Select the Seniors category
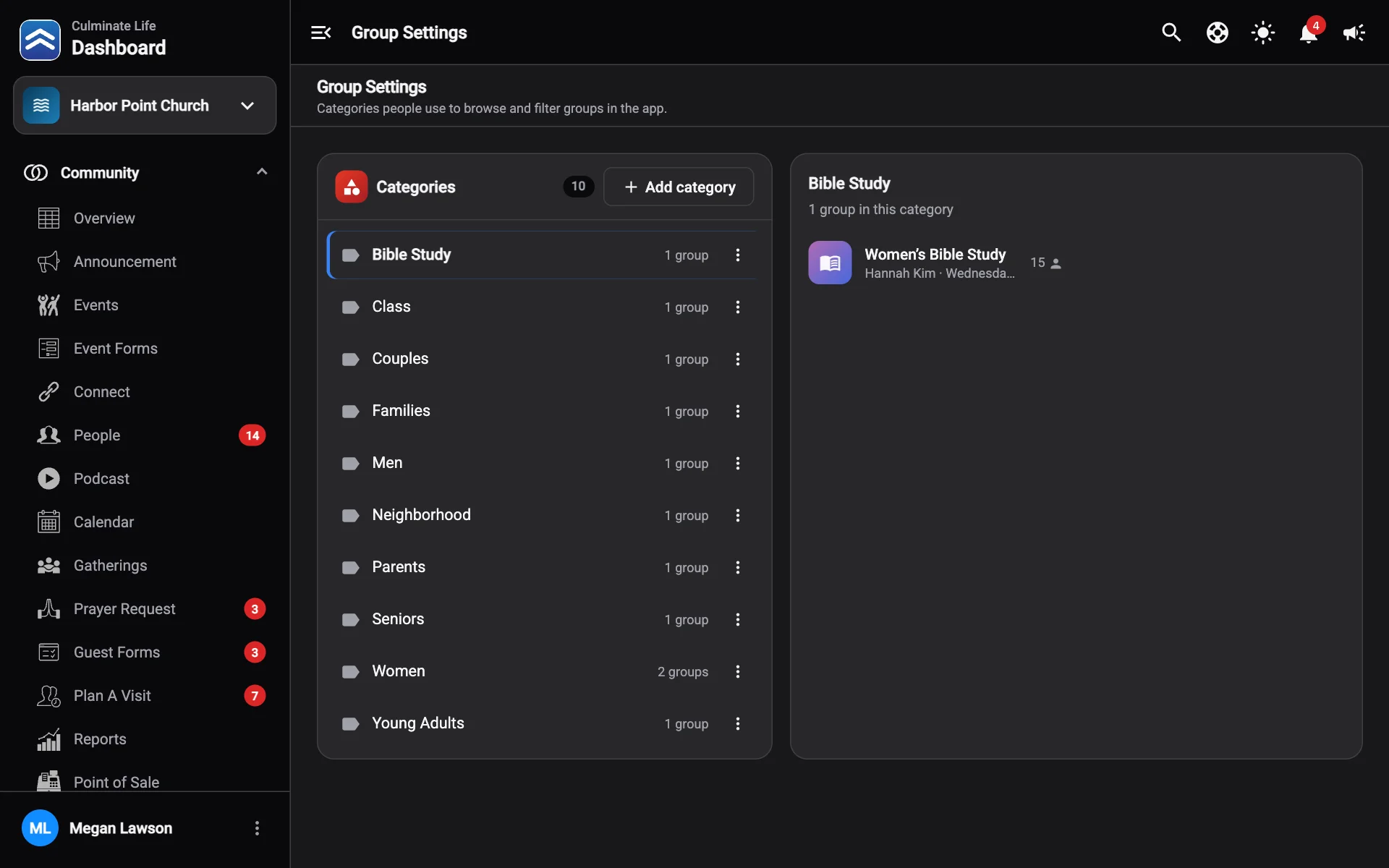 point(543,619)
